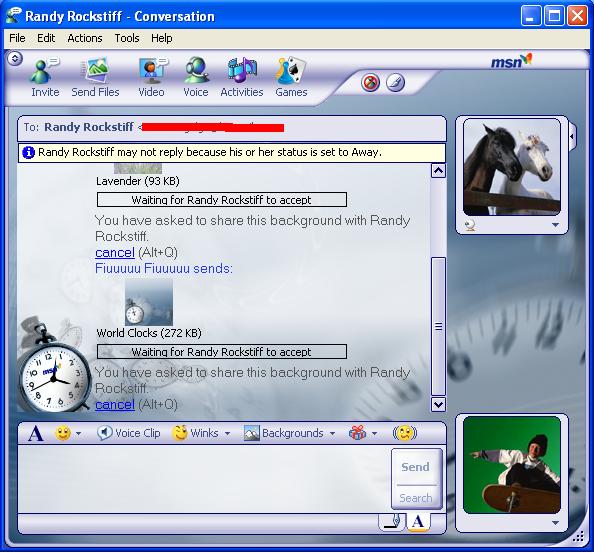The width and height of the screenshot is (594, 553).
Task: Click the 'Lavender (93 KB)' label
Action: [138, 181]
